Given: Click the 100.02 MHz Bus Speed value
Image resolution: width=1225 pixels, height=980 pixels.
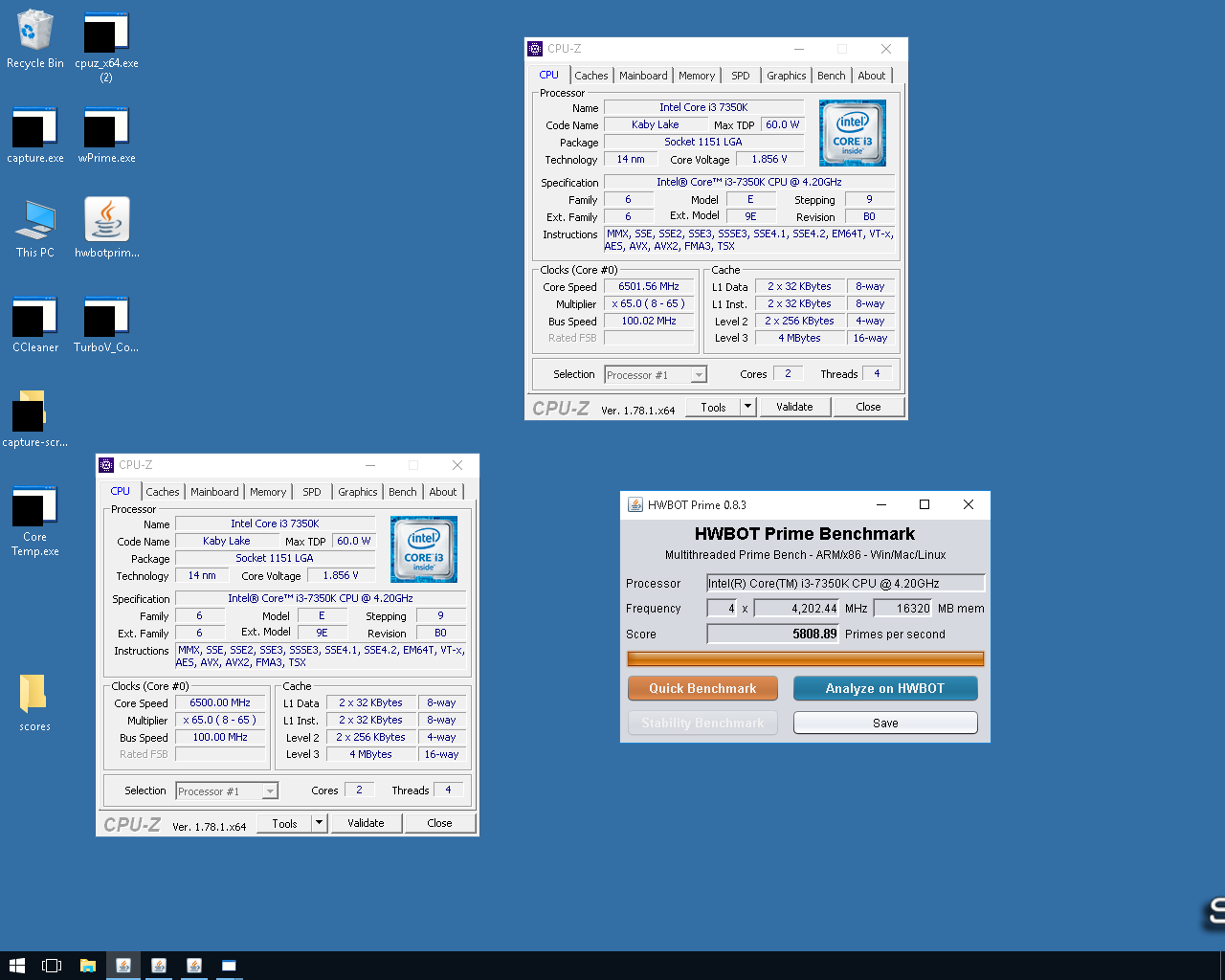Looking at the screenshot, I should (x=649, y=322).
